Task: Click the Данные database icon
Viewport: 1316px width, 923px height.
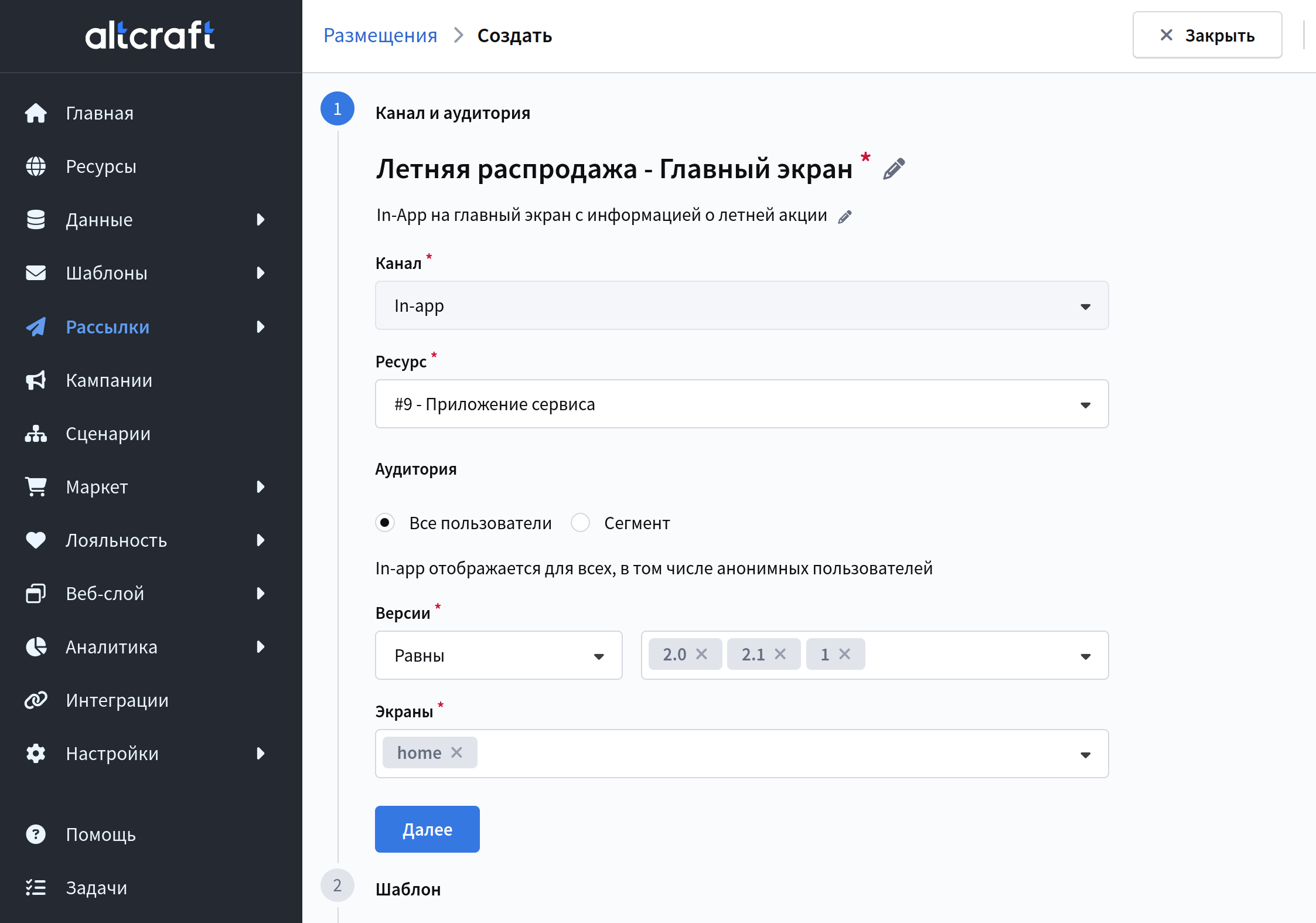Action: point(36,220)
